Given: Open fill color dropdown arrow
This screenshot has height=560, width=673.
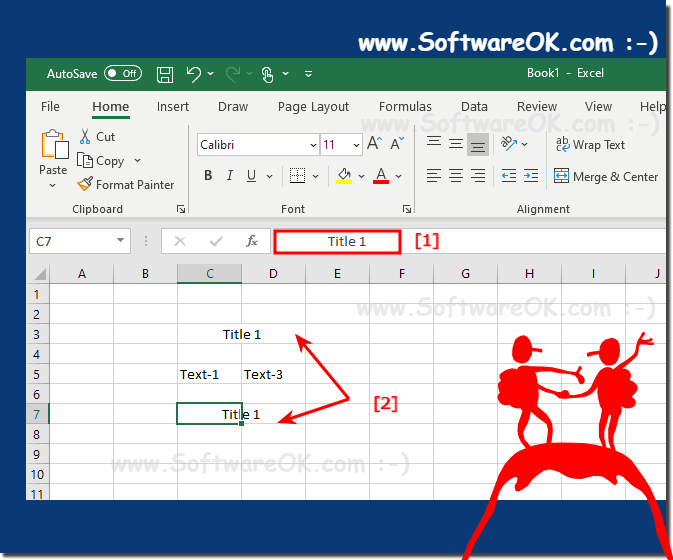Looking at the screenshot, I should (x=361, y=176).
